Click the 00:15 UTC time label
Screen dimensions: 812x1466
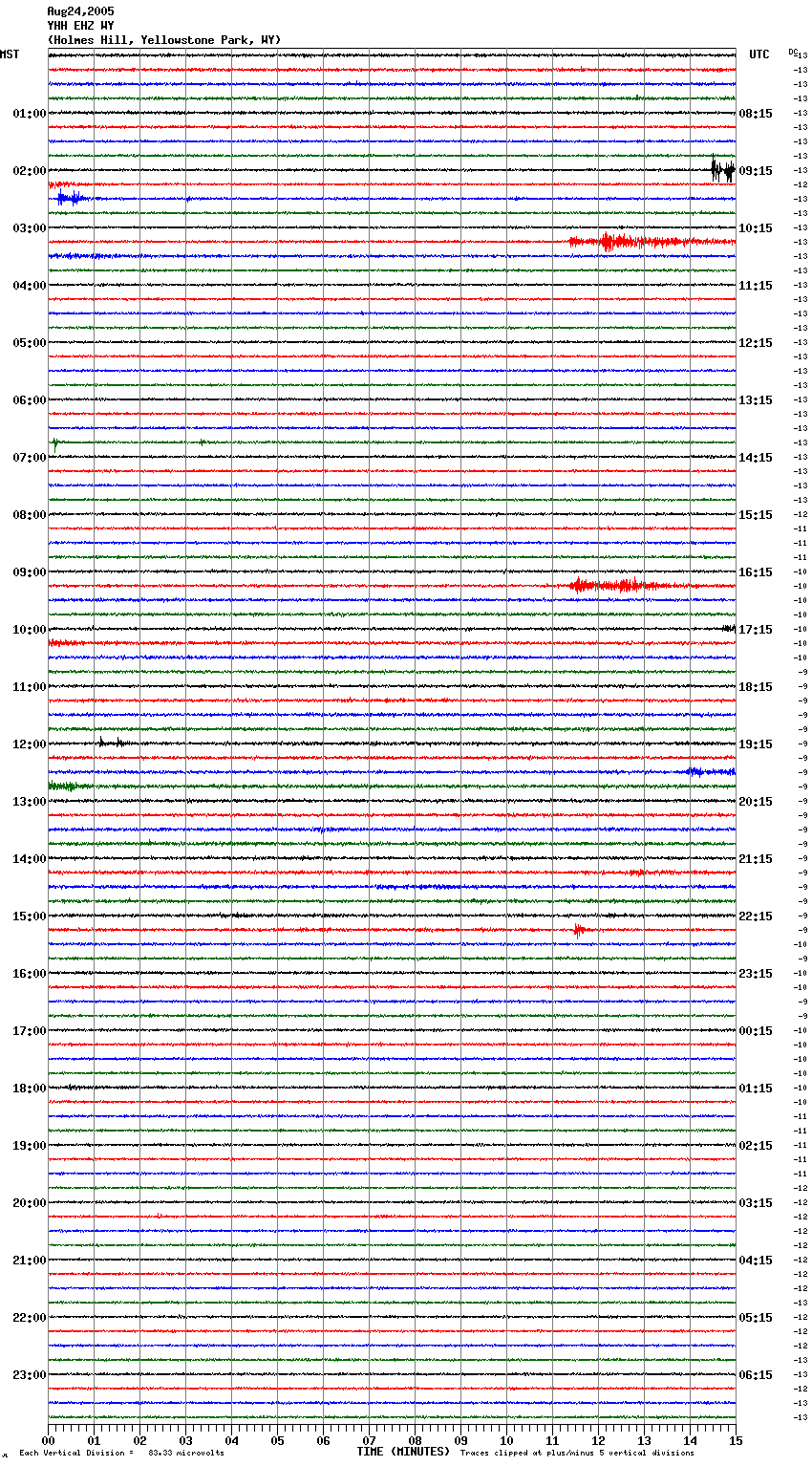tap(756, 1031)
